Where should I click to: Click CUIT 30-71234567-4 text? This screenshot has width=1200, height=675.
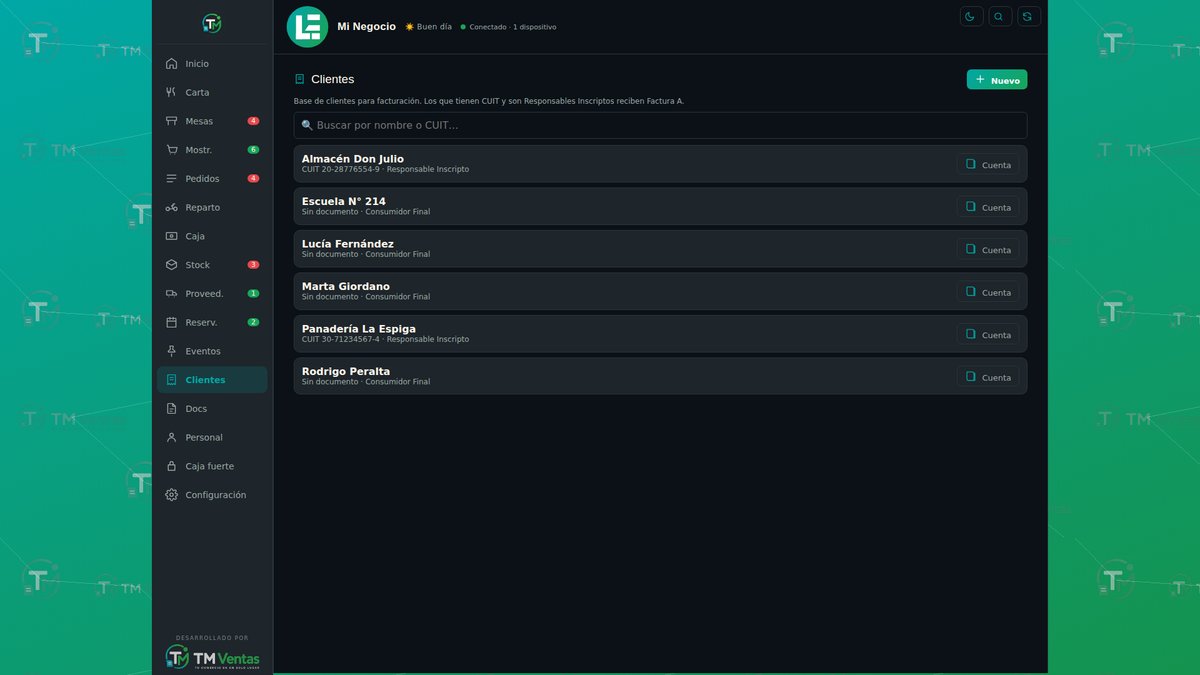pyautogui.click(x=341, y=340)
